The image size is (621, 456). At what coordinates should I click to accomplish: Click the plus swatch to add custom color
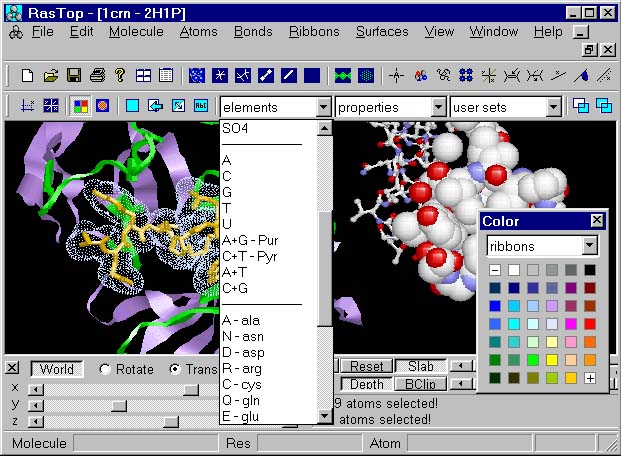point(590,378)
